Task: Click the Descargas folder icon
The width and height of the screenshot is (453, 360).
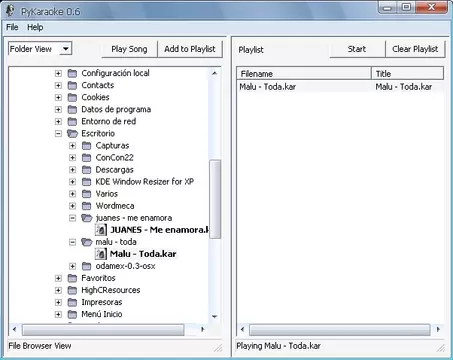Action: [87, 170]
